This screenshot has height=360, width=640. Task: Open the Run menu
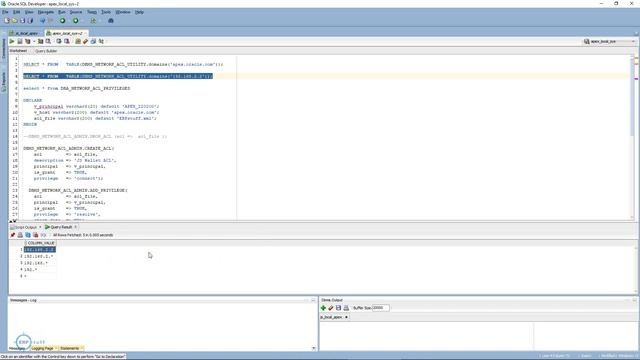62,12
